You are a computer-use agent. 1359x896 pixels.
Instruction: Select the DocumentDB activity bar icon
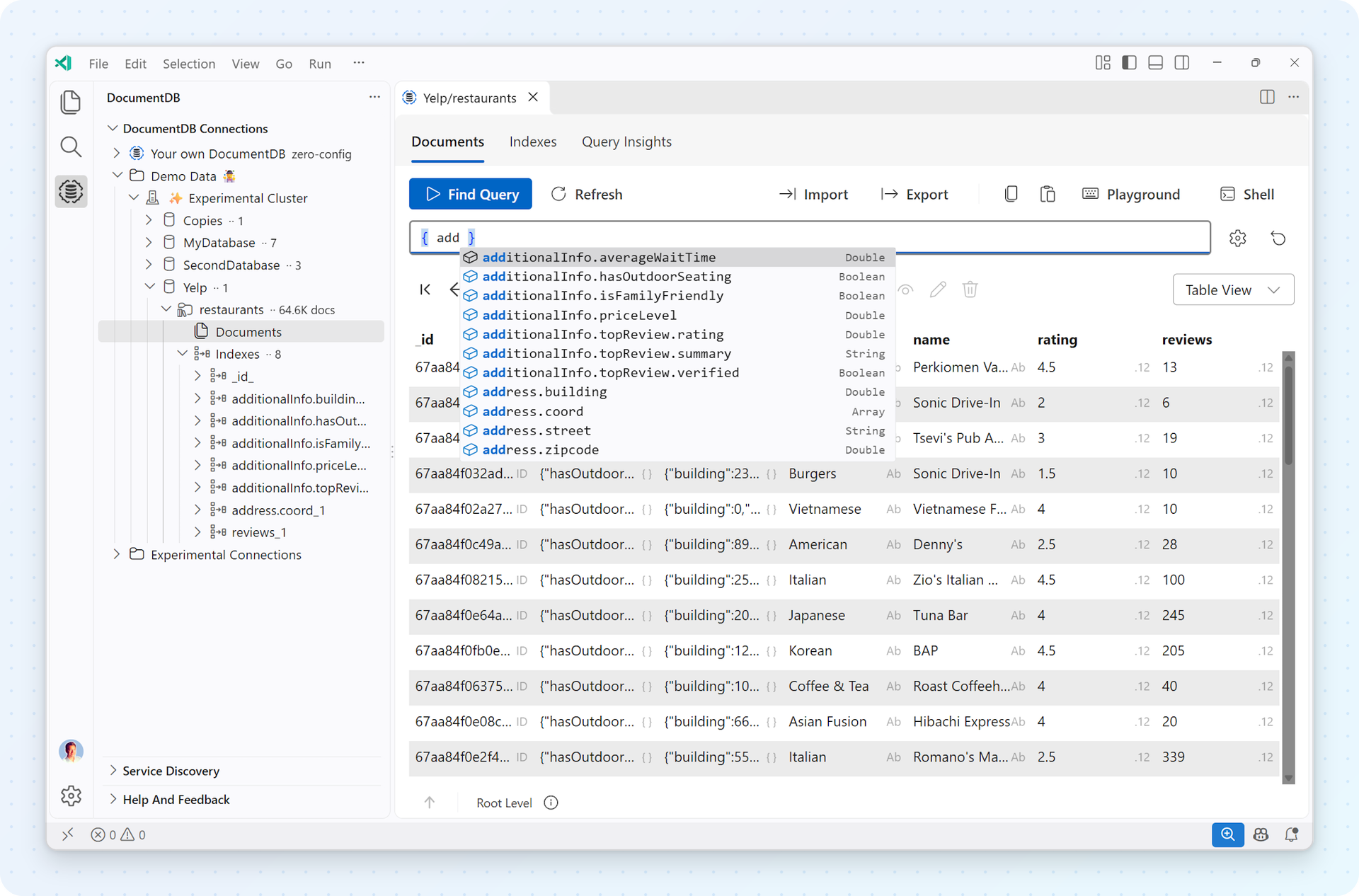click(71, 191)
